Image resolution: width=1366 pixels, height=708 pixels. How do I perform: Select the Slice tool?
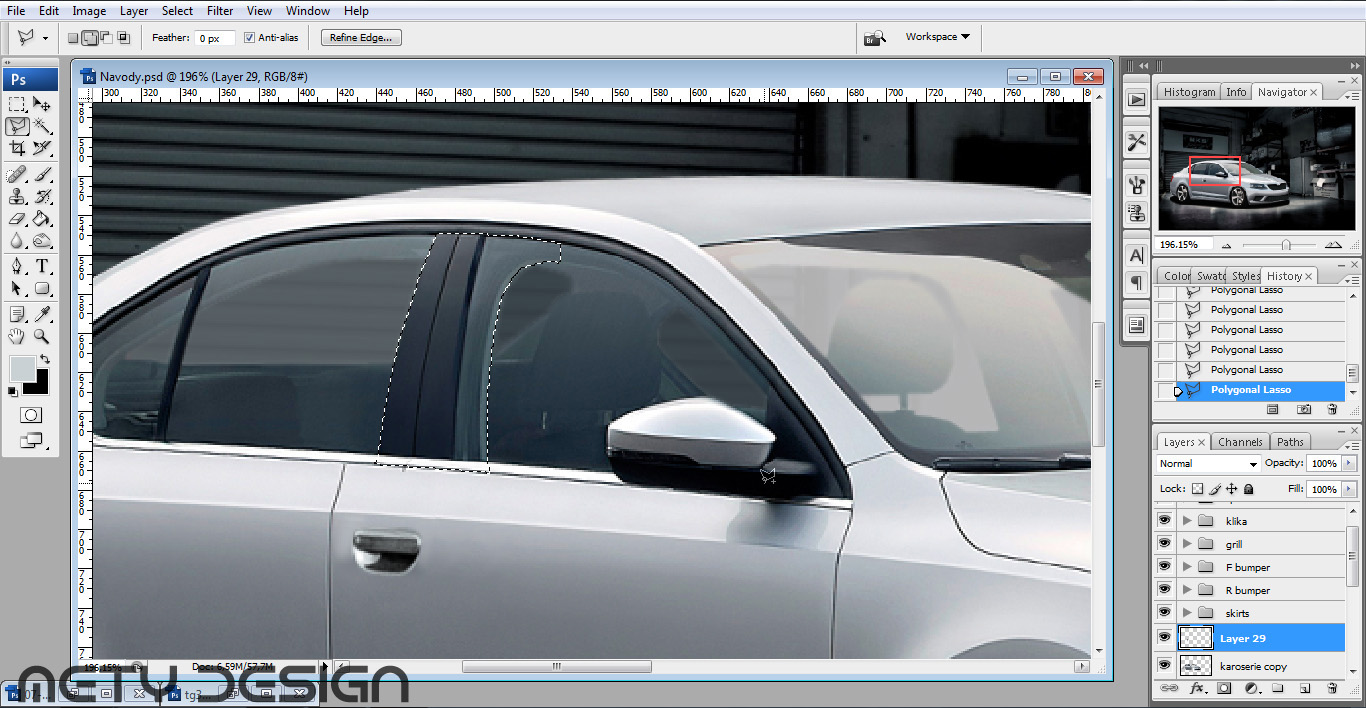tap(42, 148)
